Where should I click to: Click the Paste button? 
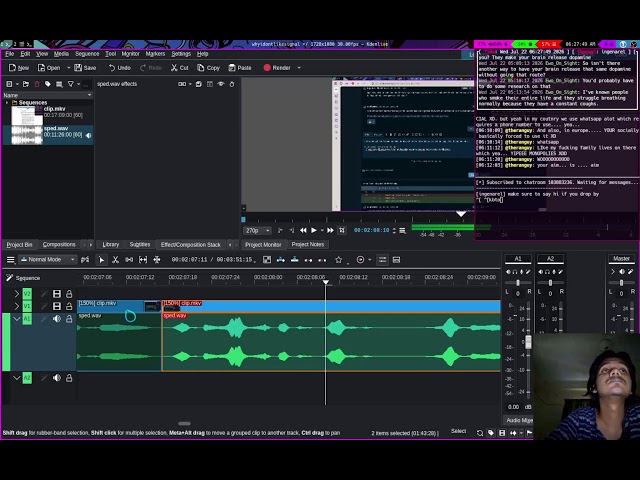pos(240,68)
